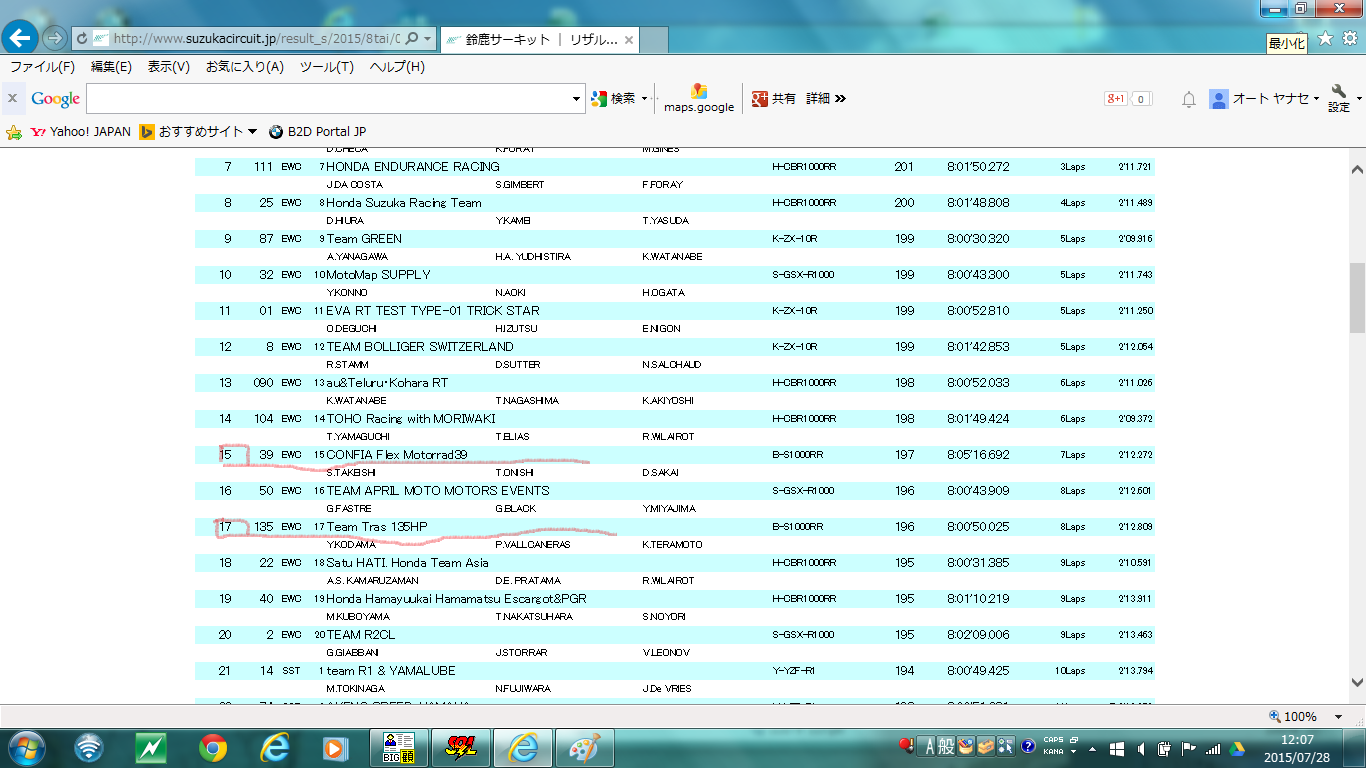Click the add-to-favorites bar star icon
Viewport: 1366px width, 768px height.
[14, 131]
